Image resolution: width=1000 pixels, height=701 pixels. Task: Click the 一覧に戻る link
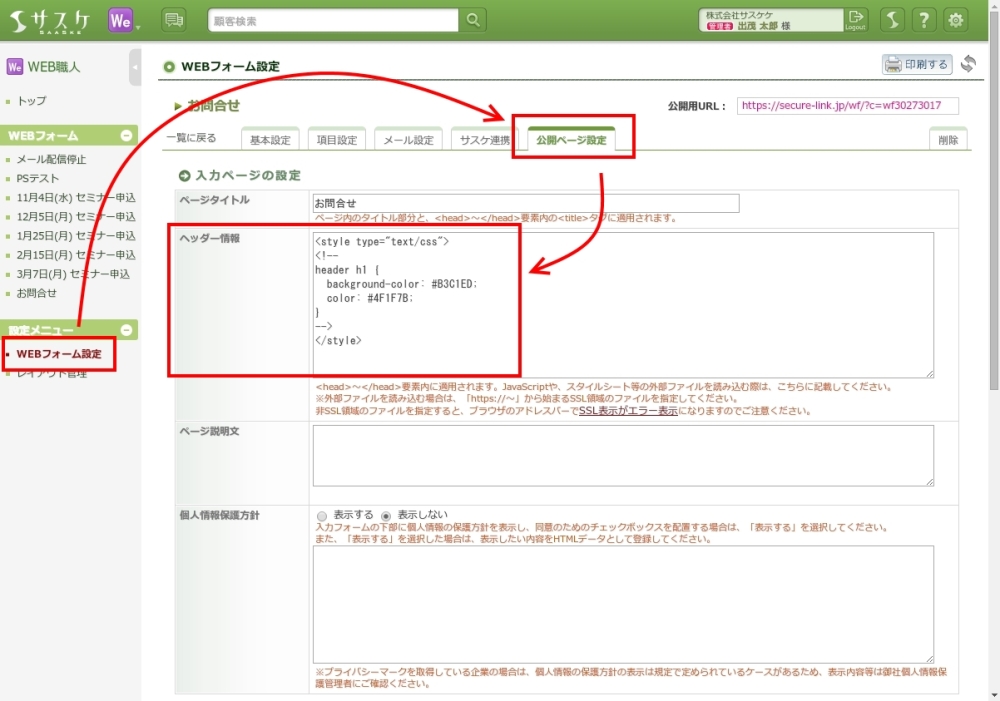(x=191, y=139)
